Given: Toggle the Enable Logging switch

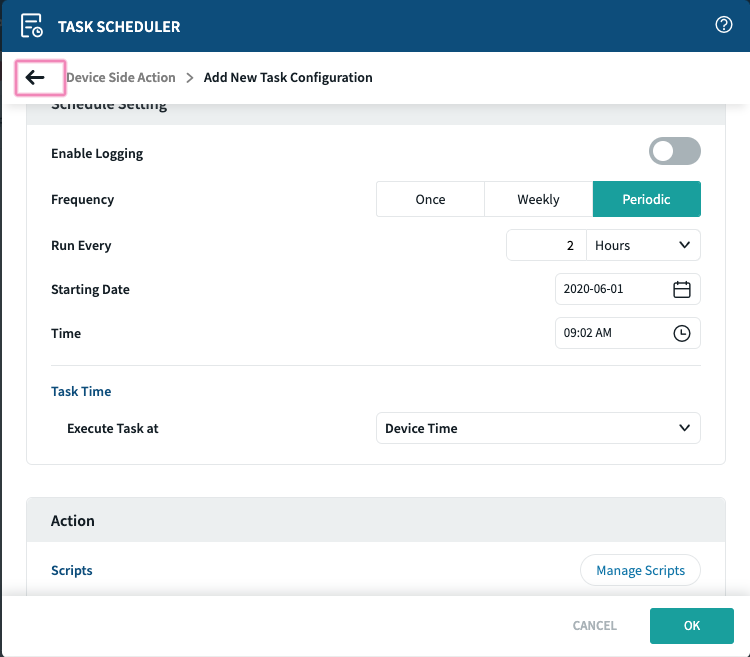Looking at the screenshot, I should pos(674,152).
